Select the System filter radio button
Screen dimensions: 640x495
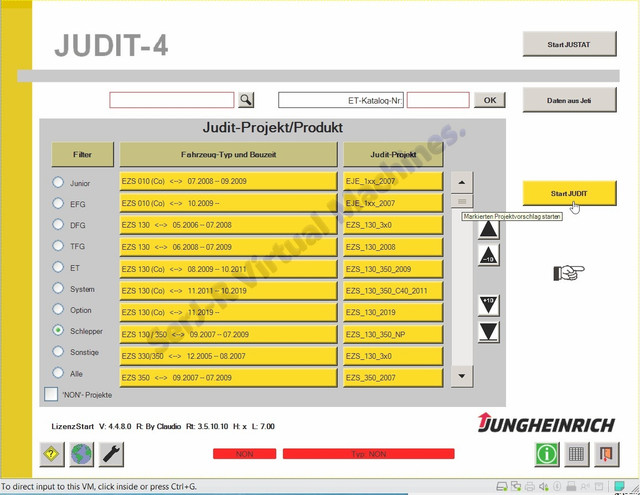tap(58, 288)
